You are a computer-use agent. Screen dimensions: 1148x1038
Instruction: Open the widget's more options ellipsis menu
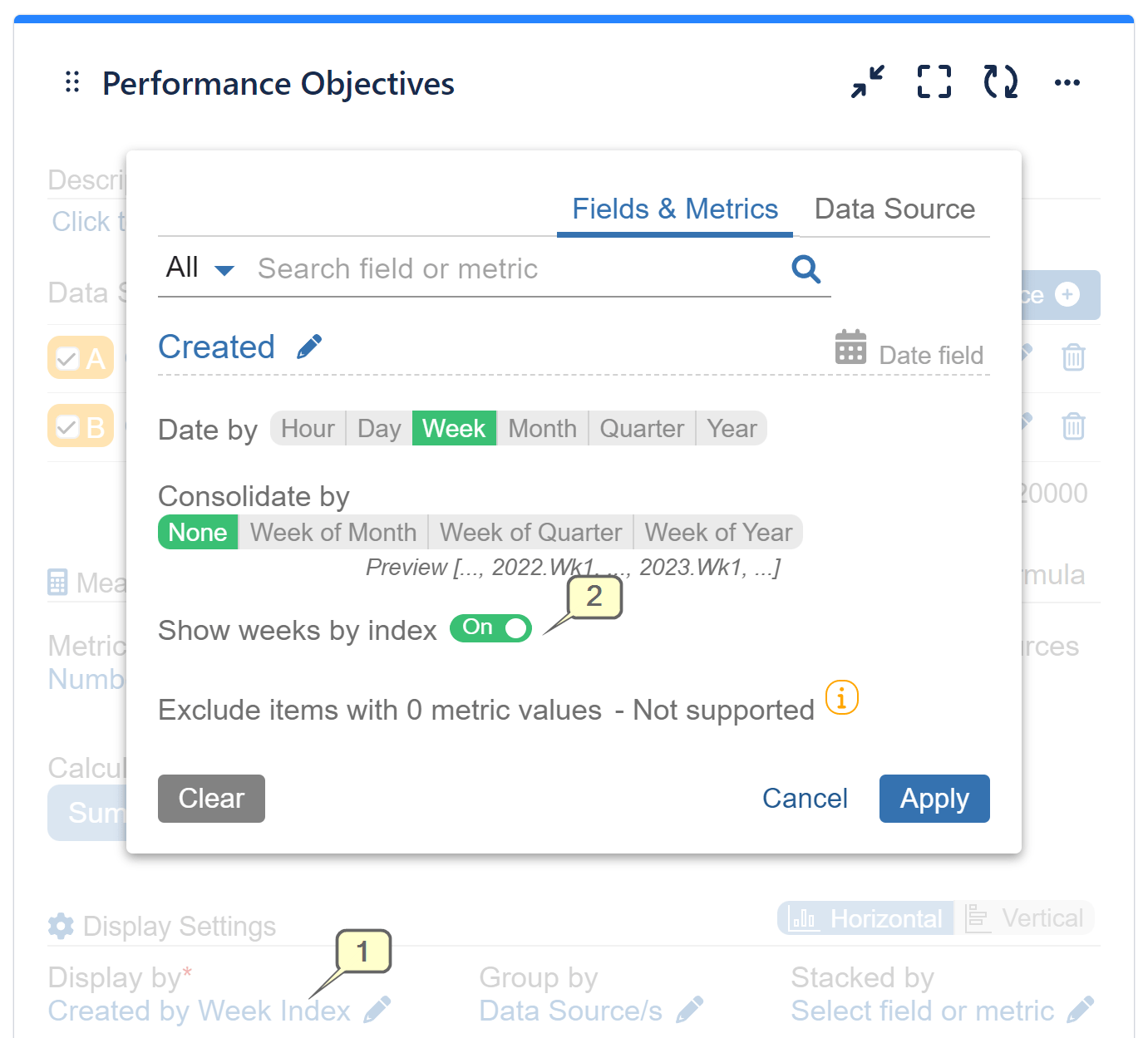tap(1067, 81)
